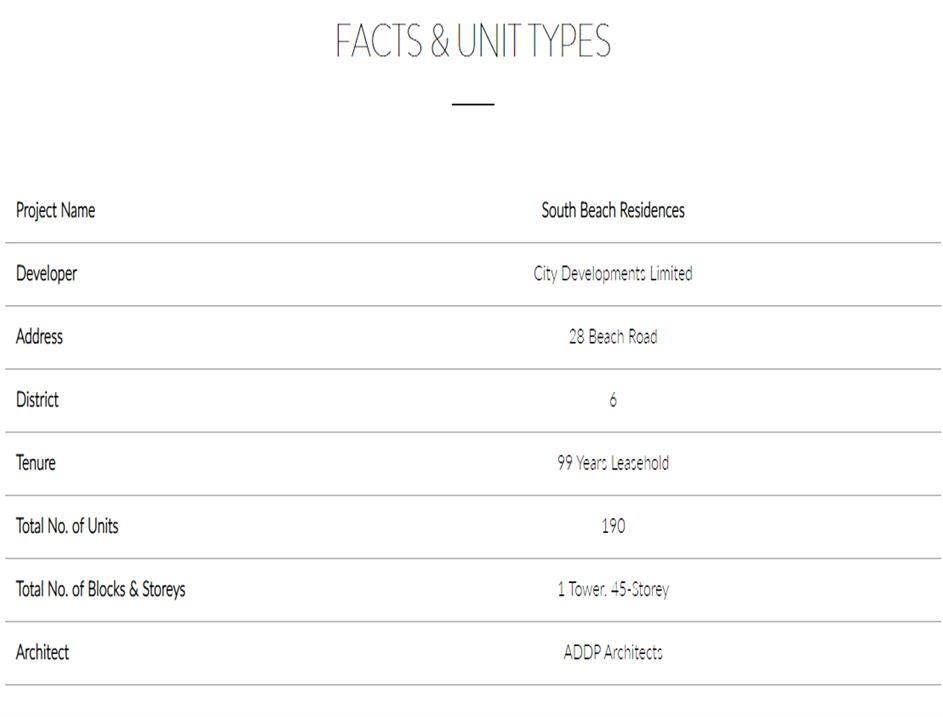This screenshot has width=943, height=717.
Task: Click the South Beach Residences value
Action: [612, 210]
